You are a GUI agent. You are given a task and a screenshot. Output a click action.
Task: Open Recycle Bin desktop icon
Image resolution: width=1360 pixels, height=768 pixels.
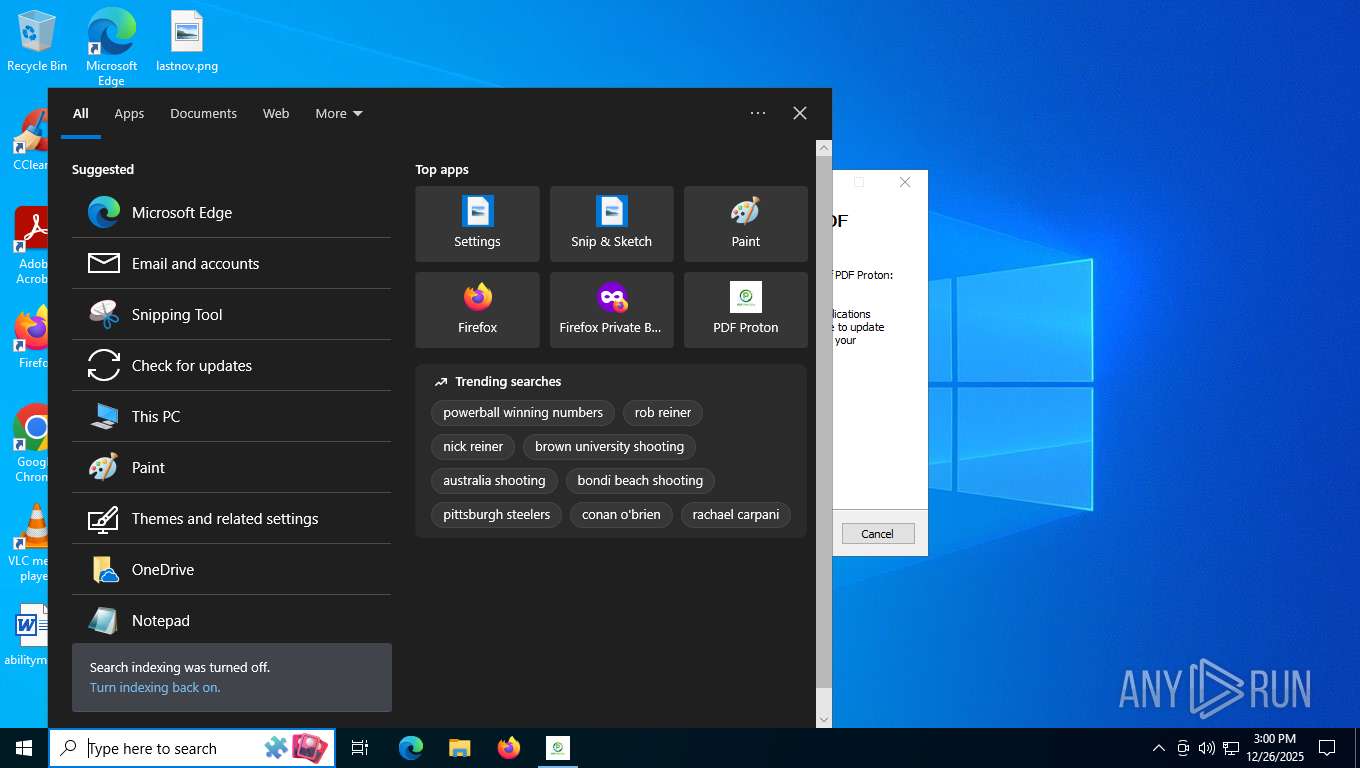[37, 42]
